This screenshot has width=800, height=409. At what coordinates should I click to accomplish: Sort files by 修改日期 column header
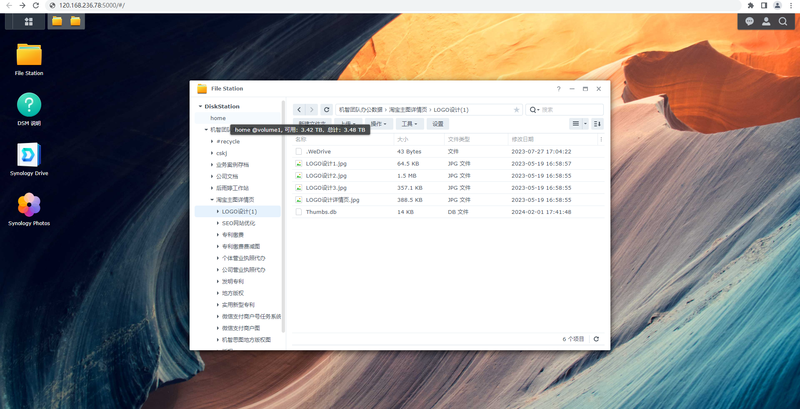523,139
